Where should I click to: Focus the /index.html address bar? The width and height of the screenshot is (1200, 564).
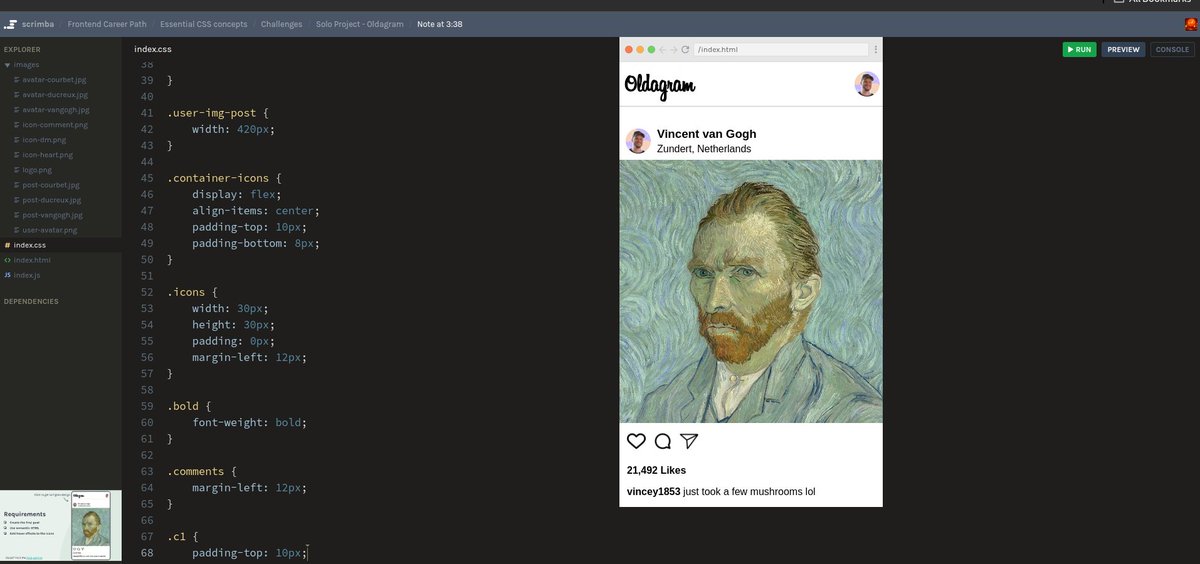pos(781,49)
